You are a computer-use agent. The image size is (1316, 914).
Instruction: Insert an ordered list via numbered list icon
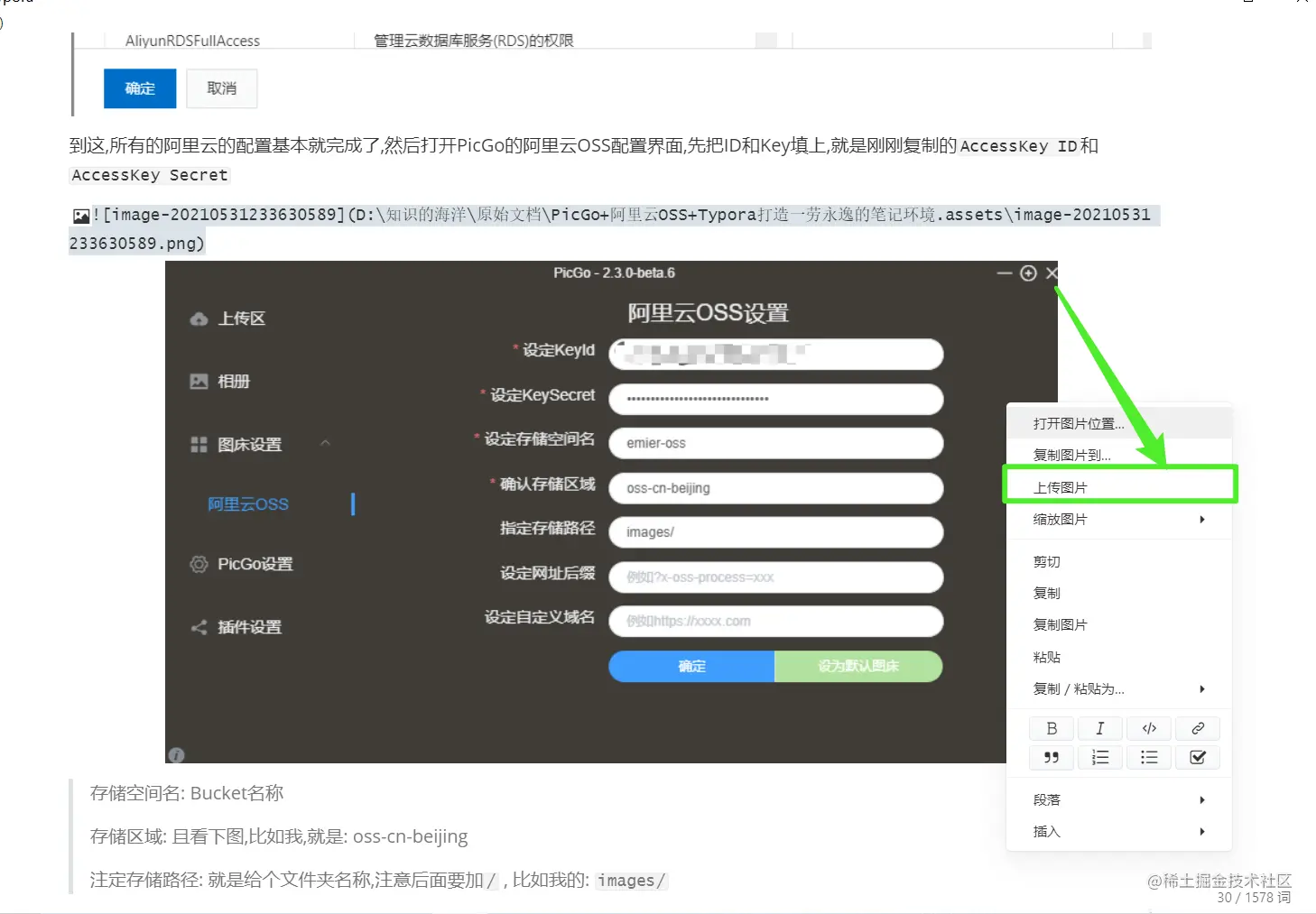point(1100,757)
